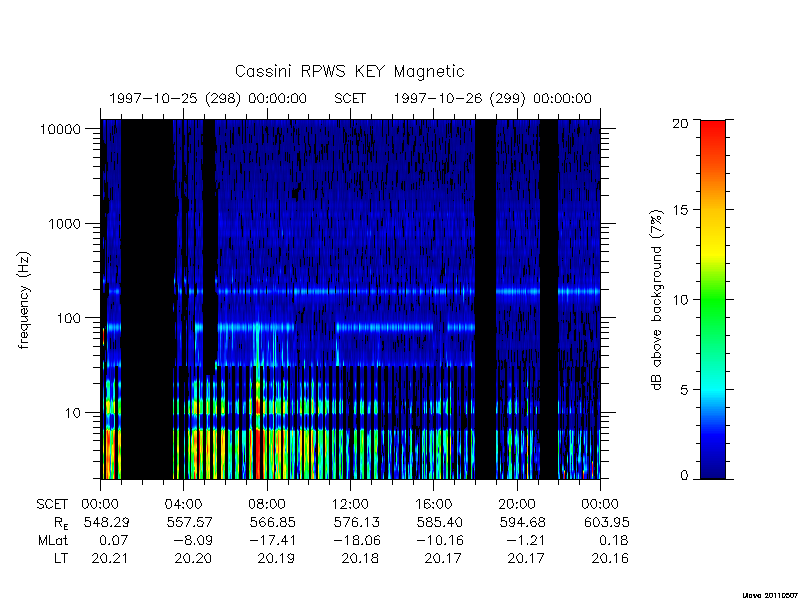Click the MLat value '-18.06'
800x600 pixels.
tap(356, 540)
